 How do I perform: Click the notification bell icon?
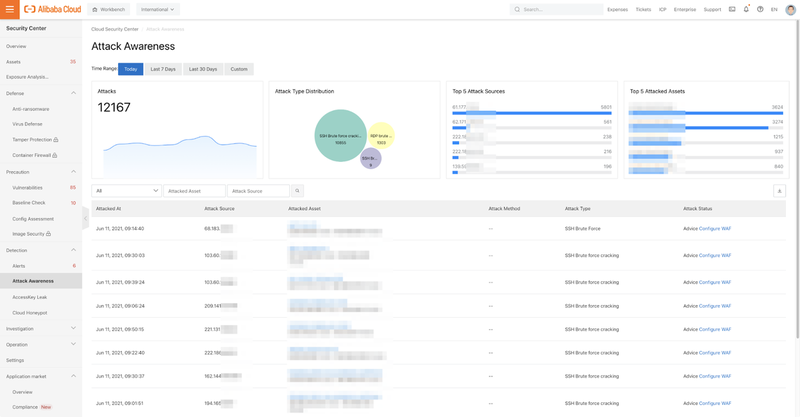click(746, 9)
